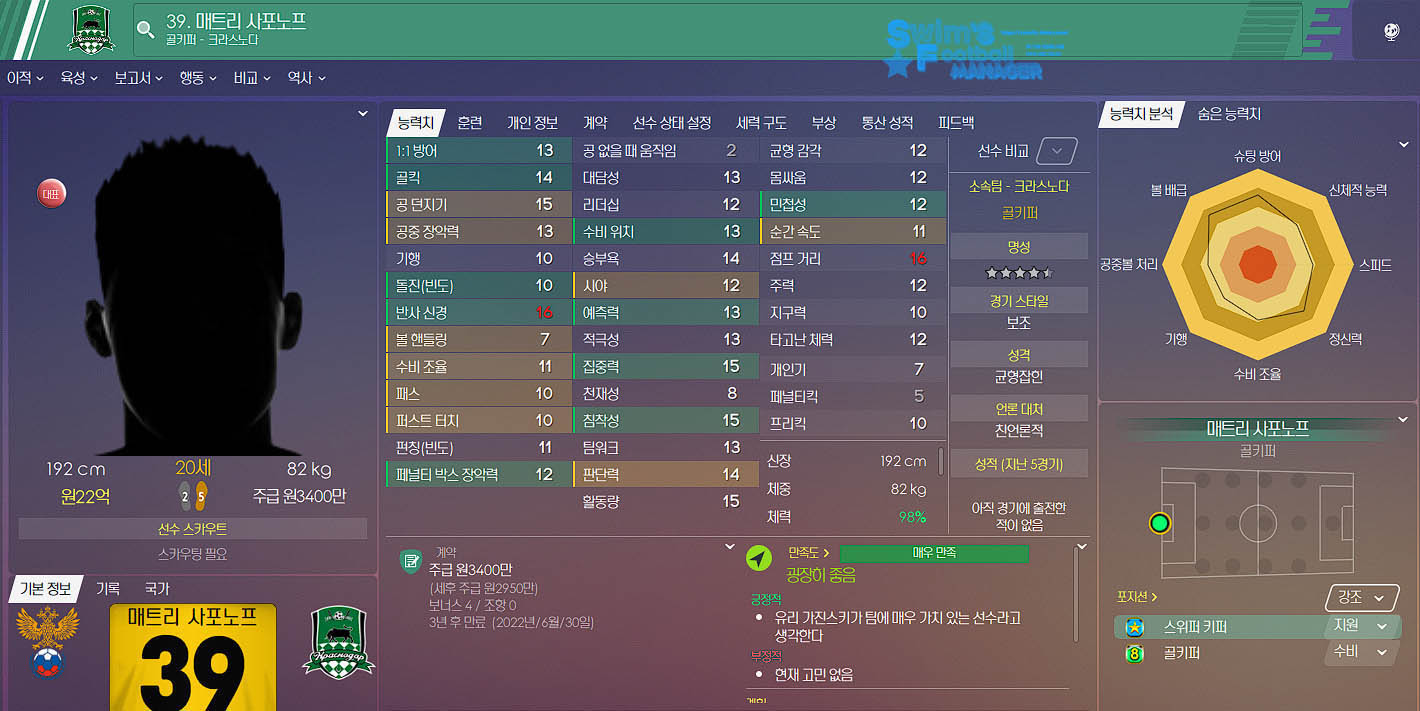Click the football head icon in the top-right corner

[x=1391, y=31]
